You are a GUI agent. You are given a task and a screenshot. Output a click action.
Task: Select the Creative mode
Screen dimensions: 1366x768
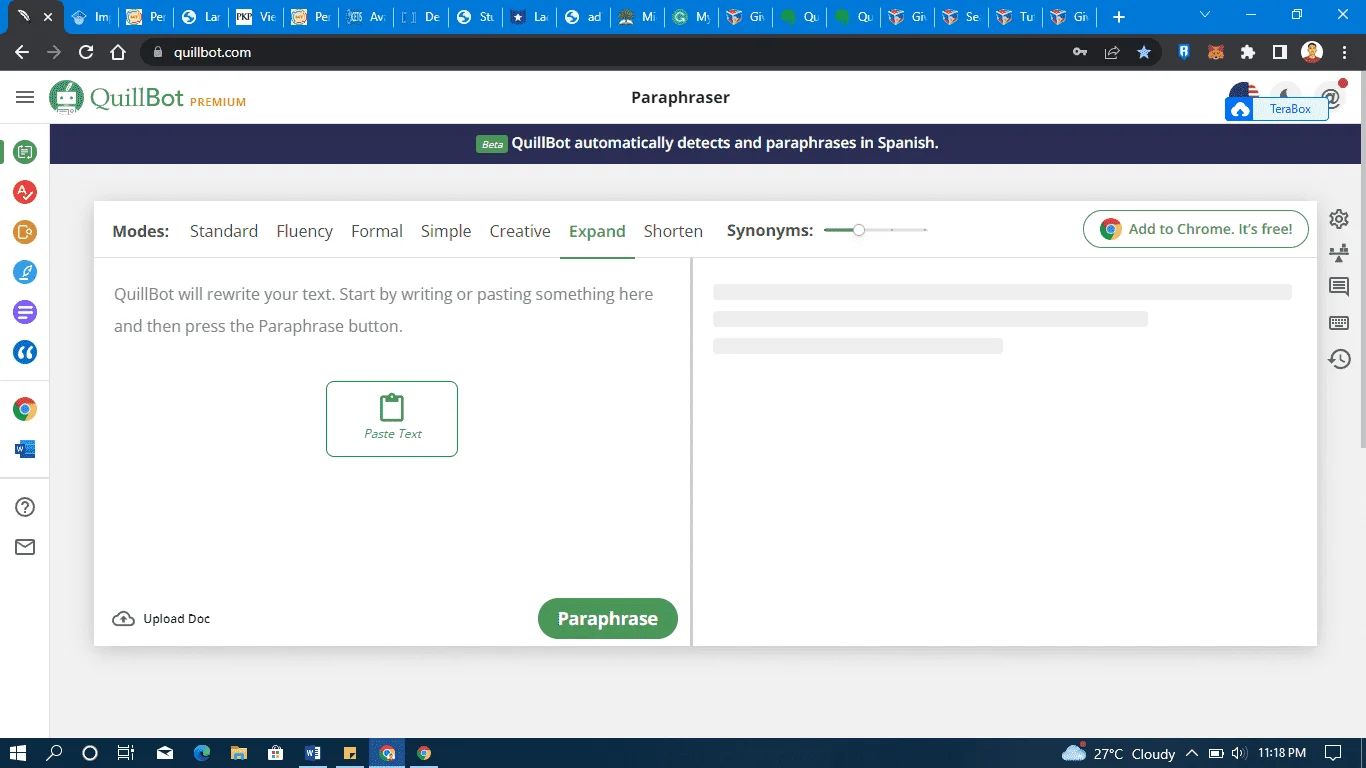[x=520, y=231]
